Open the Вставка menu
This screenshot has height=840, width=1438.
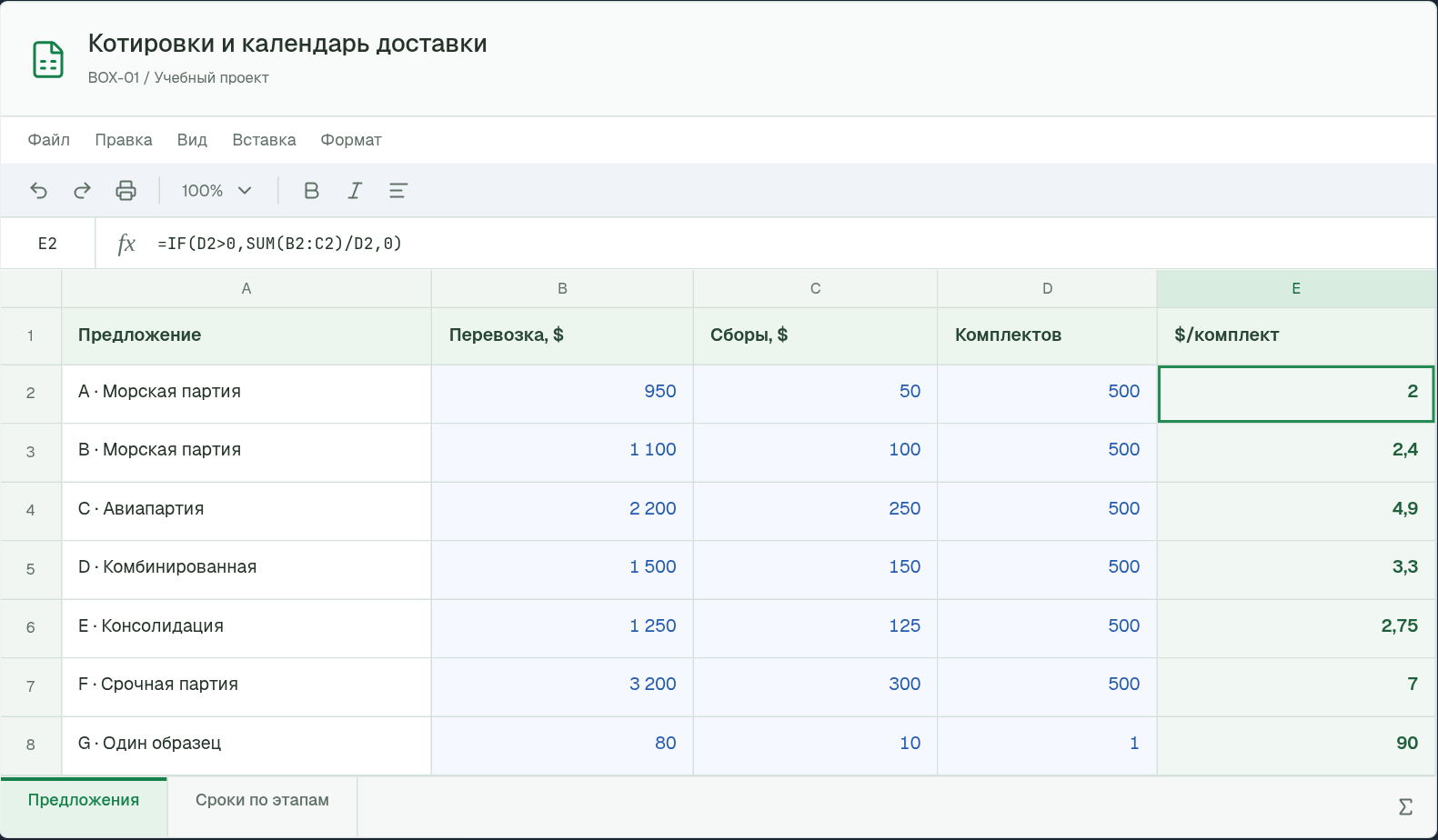pyautogui.click(x=264, y=140)
